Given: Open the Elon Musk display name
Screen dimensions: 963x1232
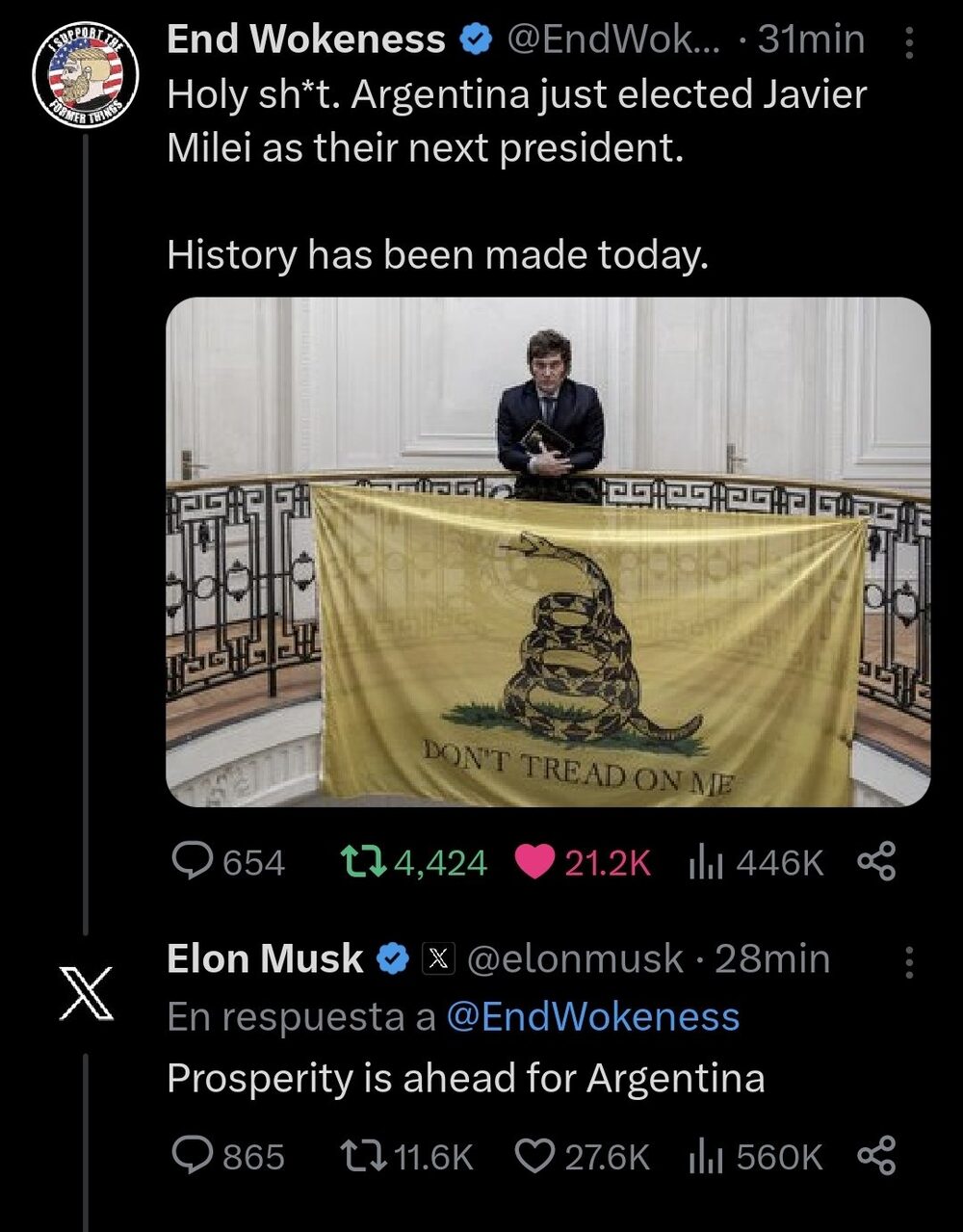Looking at the screenshot, I should tap(265, 959).
